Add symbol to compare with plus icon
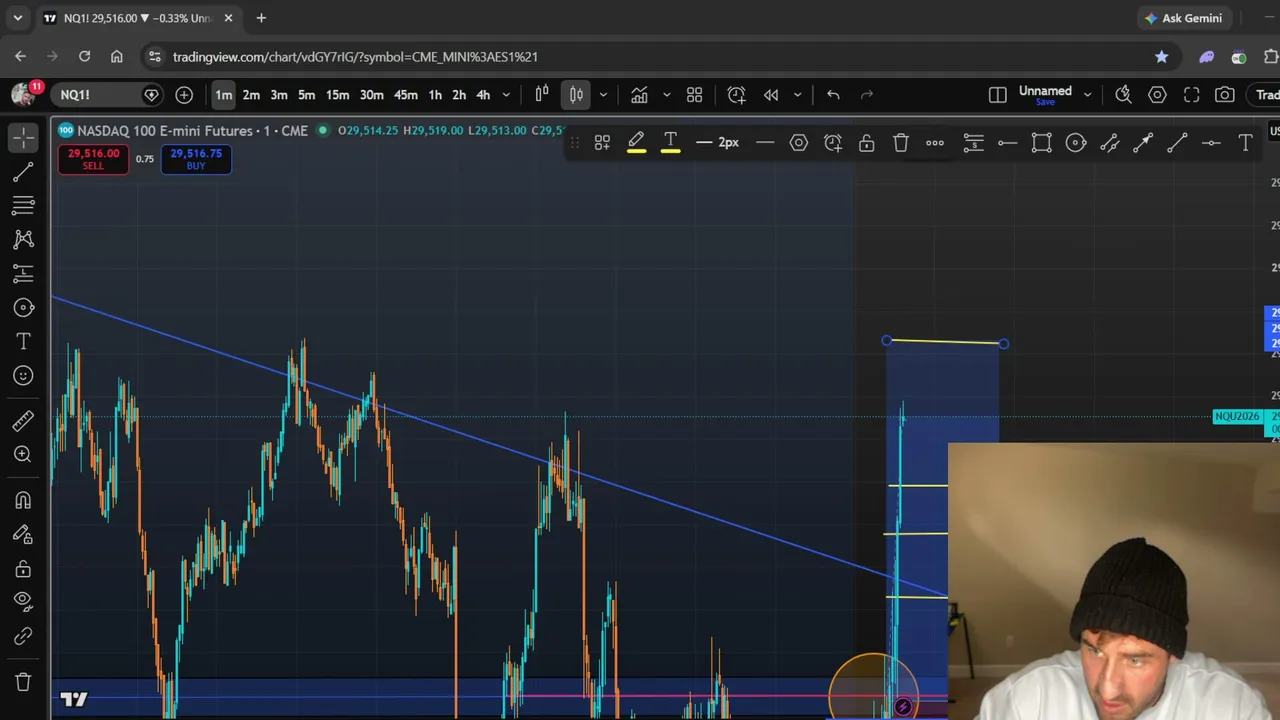The height and width of the screenshot is (720, 1280). coord(184,95)
